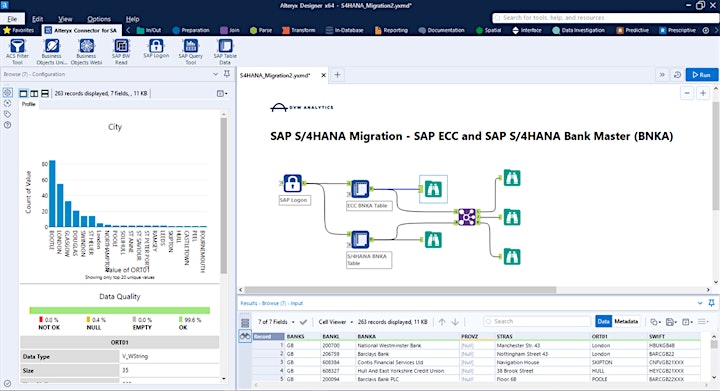Click the middle Browse node after join
Viewport: 720px width, 391px height.
512,217
